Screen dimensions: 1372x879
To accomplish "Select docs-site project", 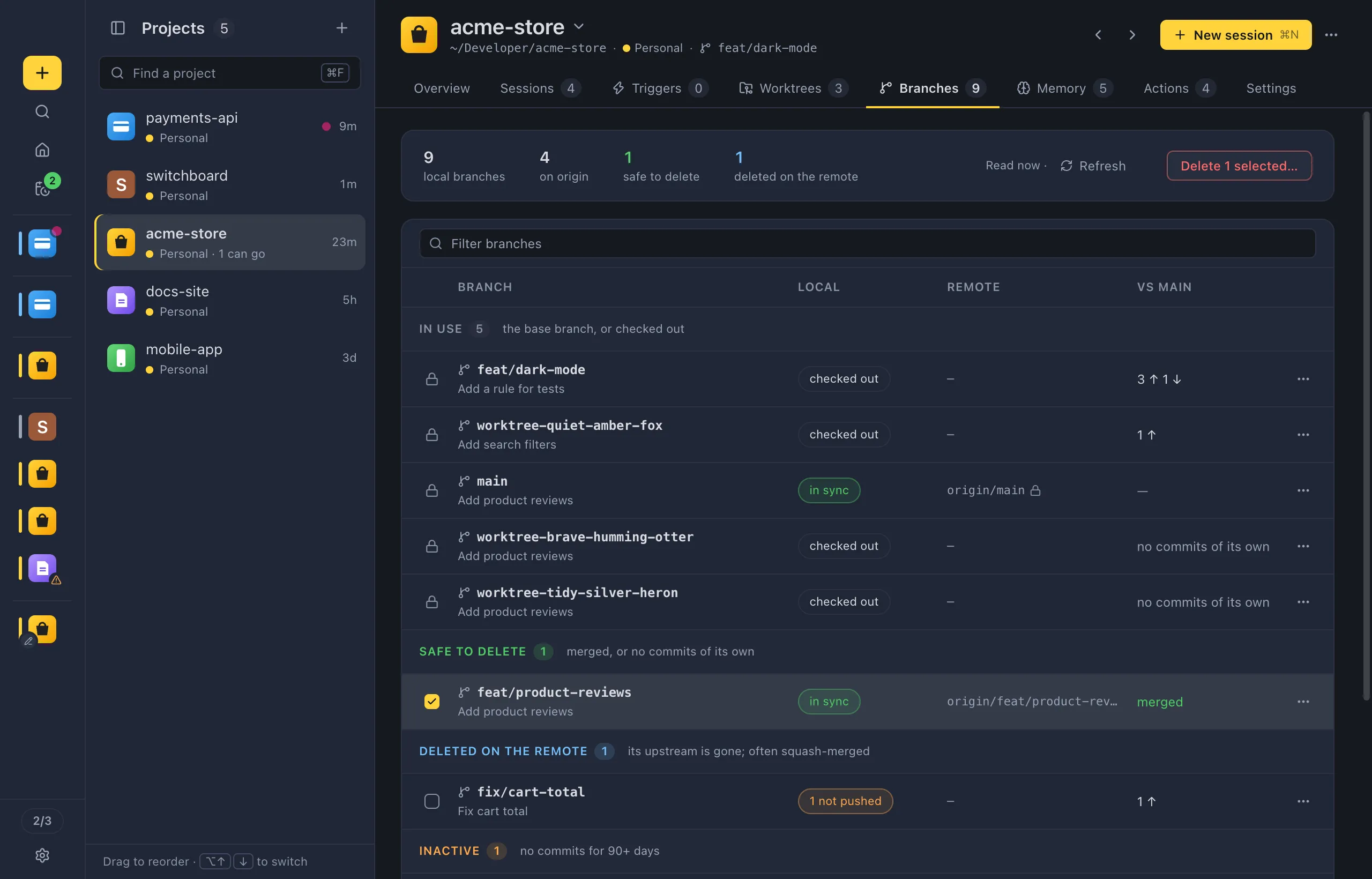I will (230, 300).
